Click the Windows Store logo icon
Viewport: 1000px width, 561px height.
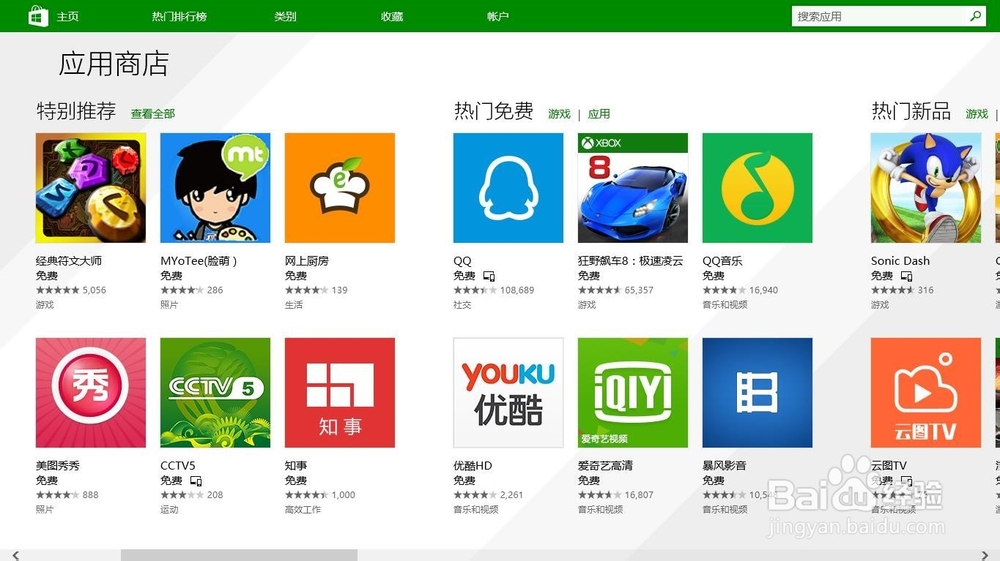38,16
